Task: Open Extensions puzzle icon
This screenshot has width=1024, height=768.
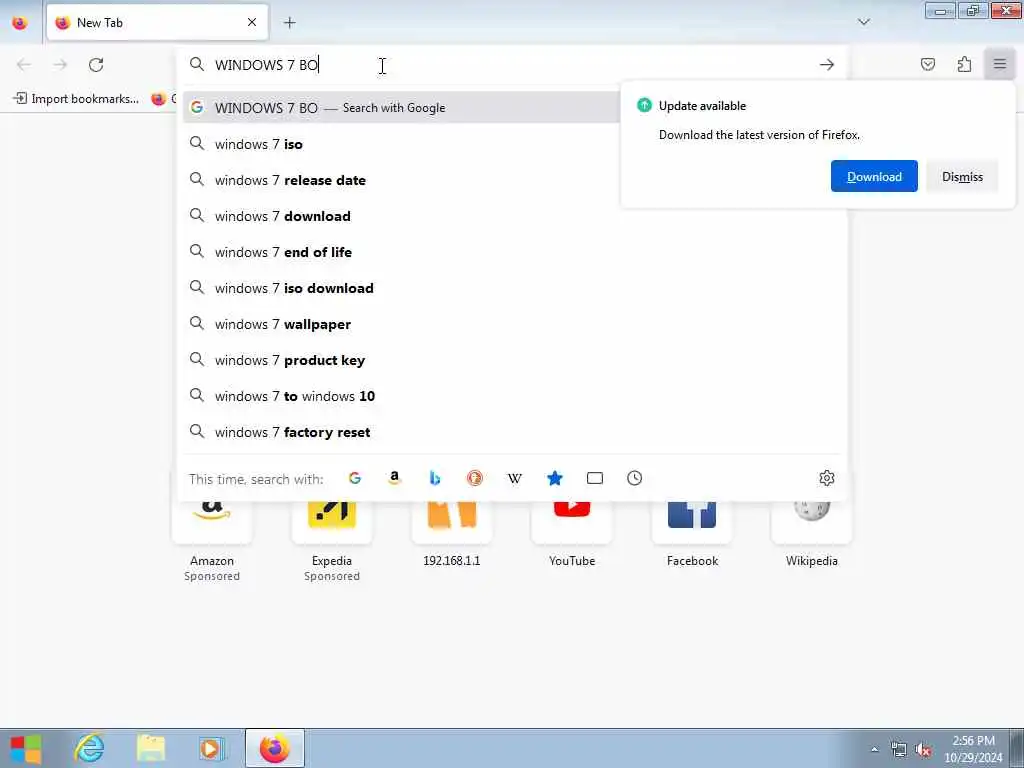Action: click(x=965, y=64)
